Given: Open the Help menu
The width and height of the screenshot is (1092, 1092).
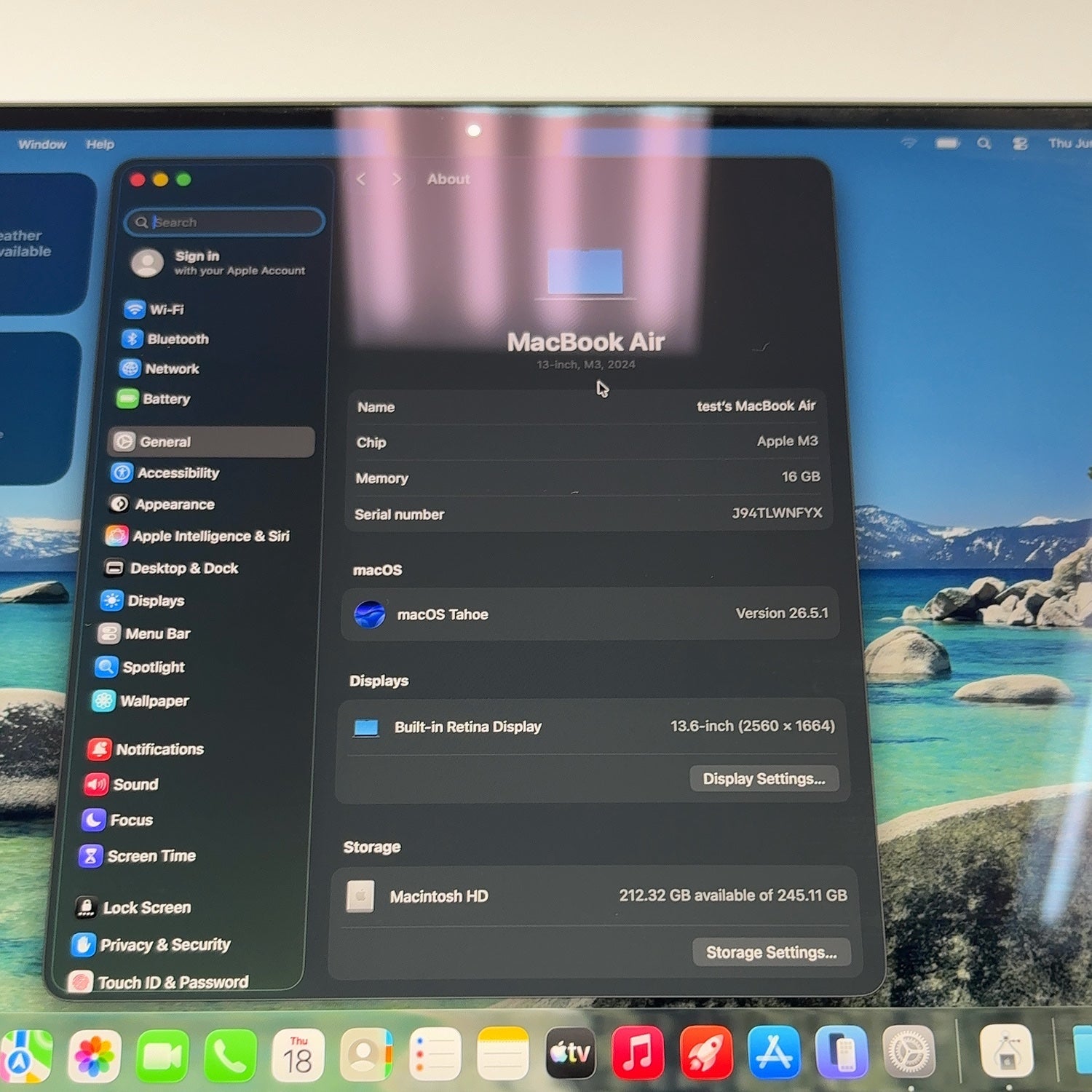Looking at the screenshot, I should point(100,144).
